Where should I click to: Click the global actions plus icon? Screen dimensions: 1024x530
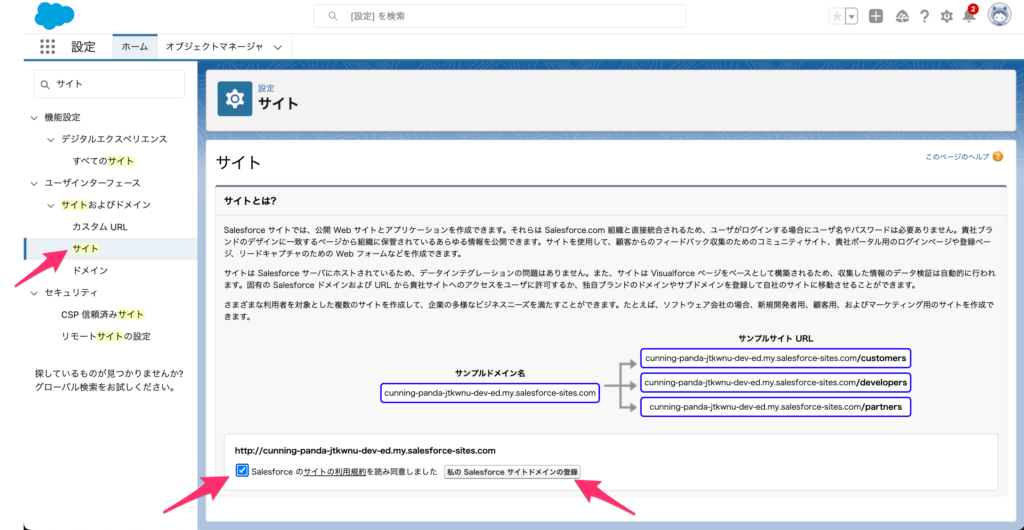876,17
